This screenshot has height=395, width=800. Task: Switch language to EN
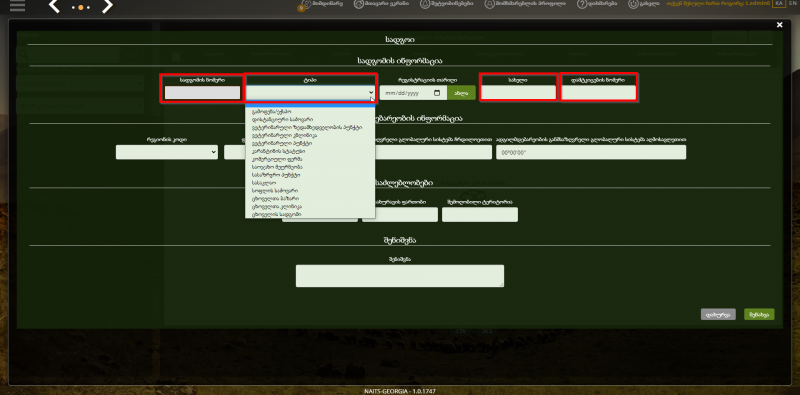[792, 4]
